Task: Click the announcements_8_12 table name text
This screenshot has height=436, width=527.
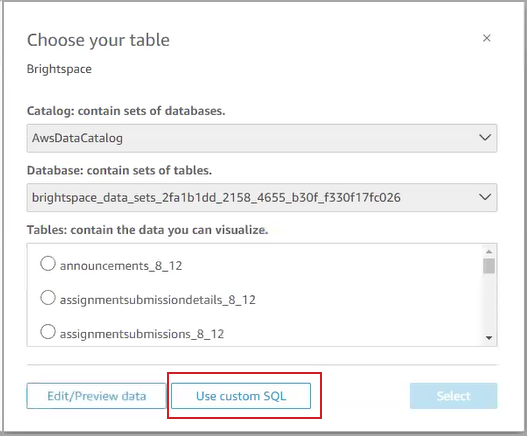Action: 121,266
